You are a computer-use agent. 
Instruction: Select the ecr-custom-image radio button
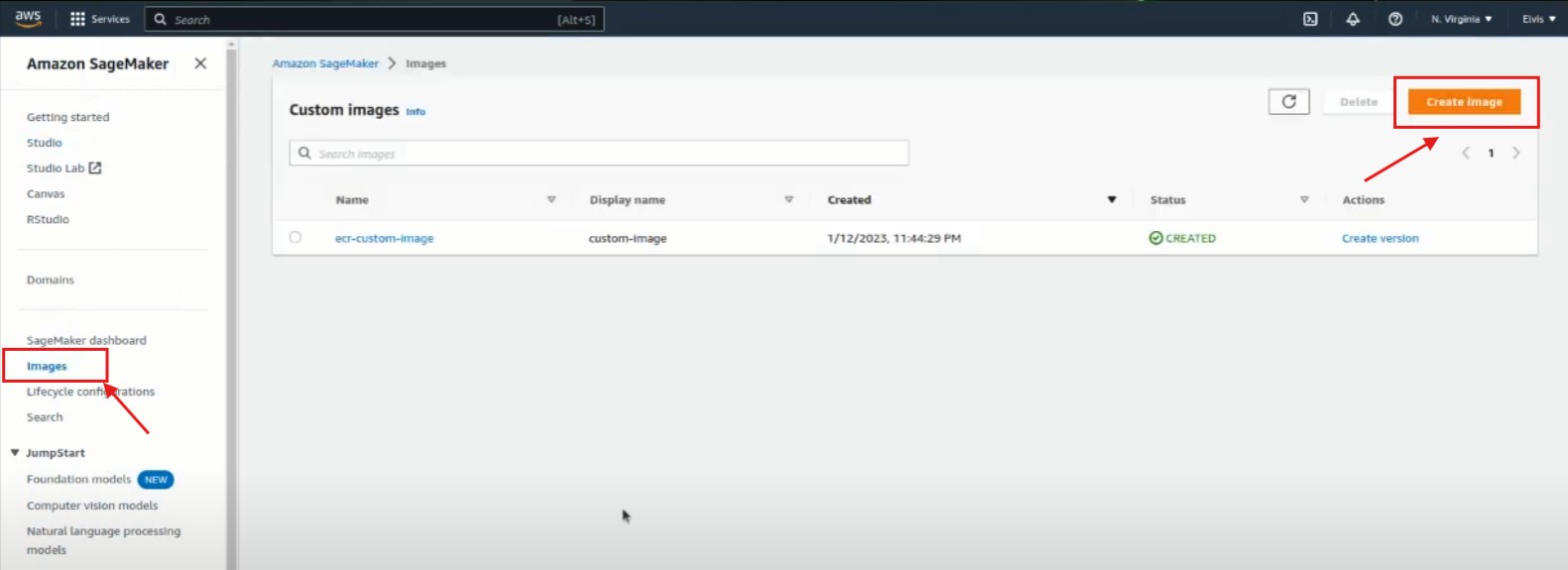(296, 238)
